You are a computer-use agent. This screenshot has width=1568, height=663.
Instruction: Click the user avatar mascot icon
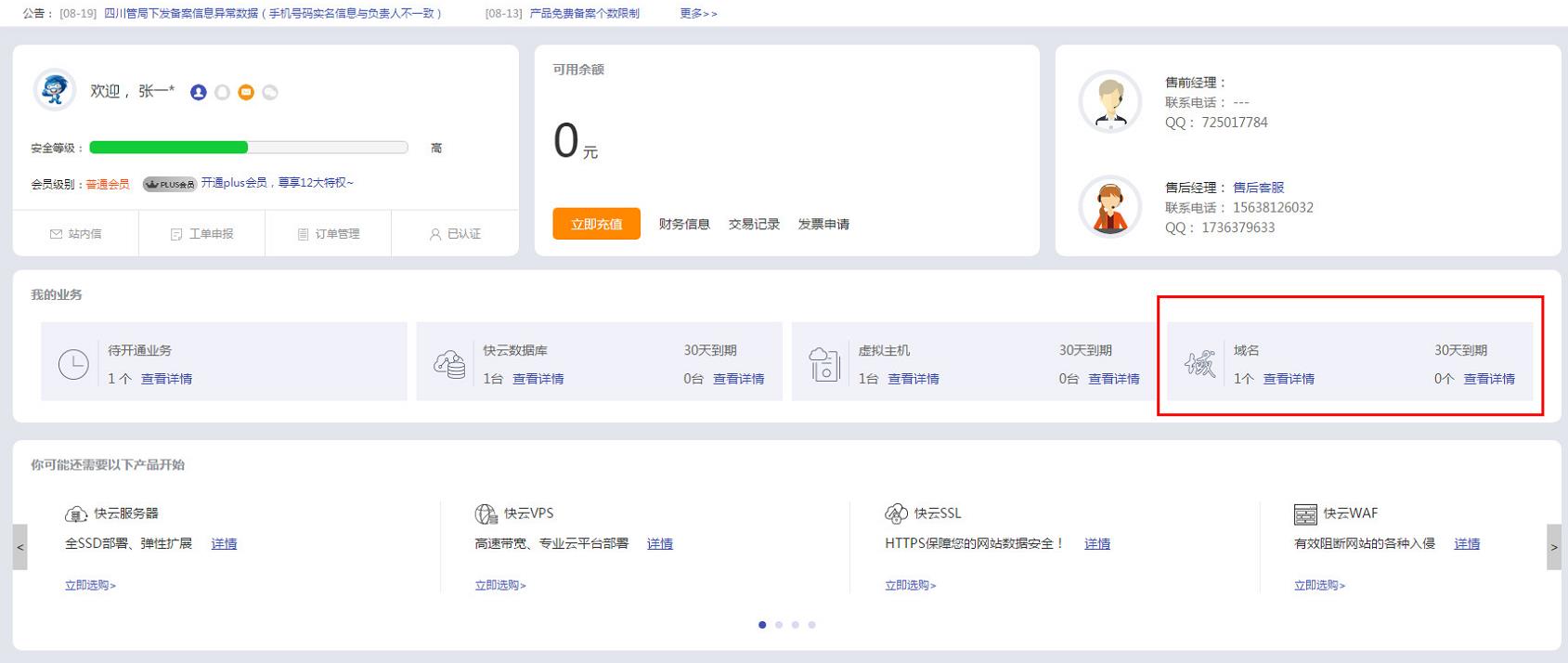pyautogui.click(x=54, y=90)
